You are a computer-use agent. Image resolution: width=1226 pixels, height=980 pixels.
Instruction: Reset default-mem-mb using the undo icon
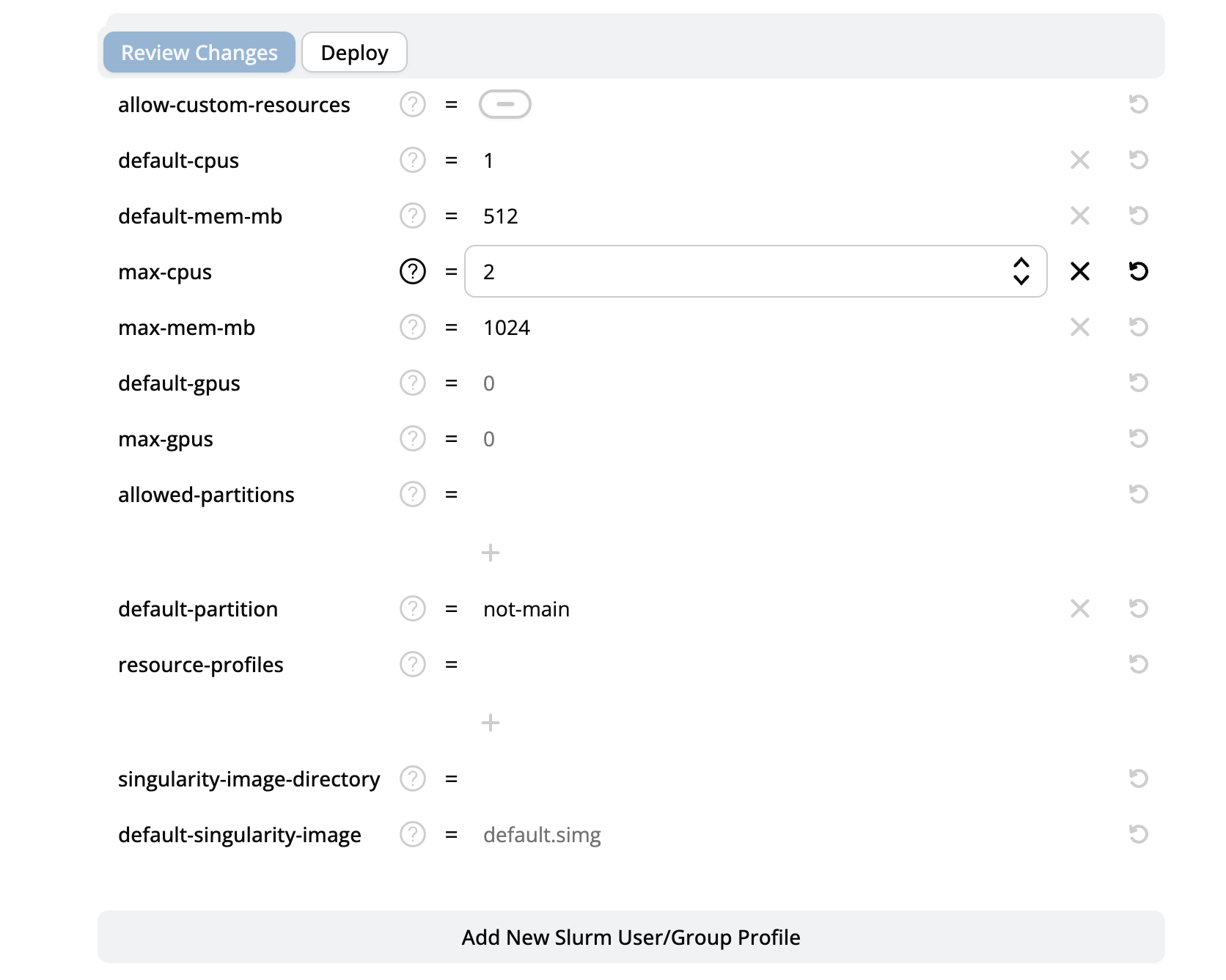click(1138, 216)
